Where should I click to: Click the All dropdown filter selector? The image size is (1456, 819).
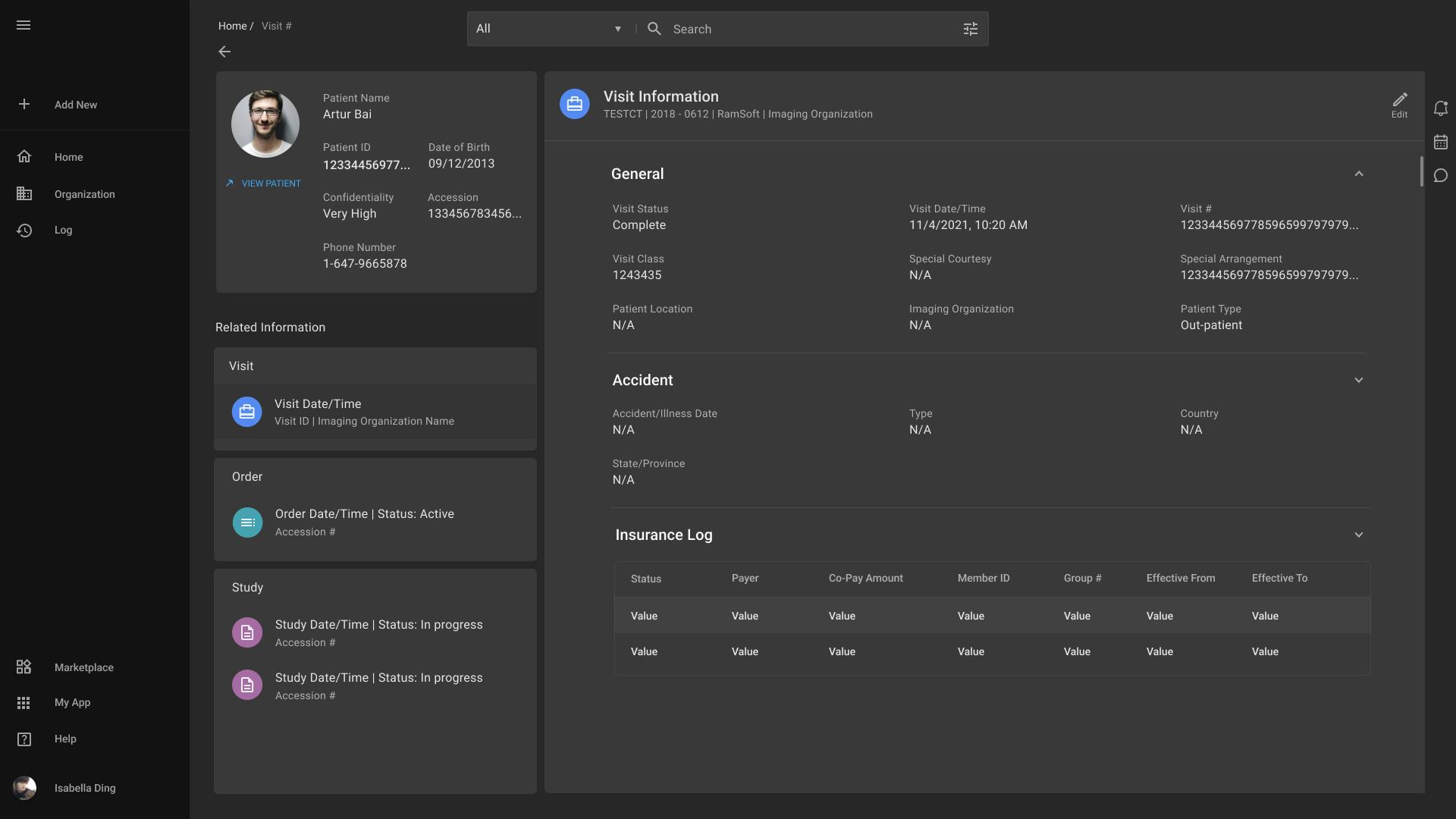[548, 28]
